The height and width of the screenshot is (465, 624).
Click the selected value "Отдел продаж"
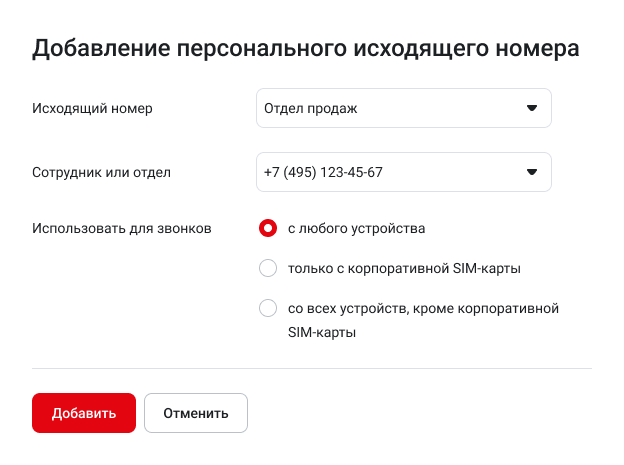click(311, 108)
